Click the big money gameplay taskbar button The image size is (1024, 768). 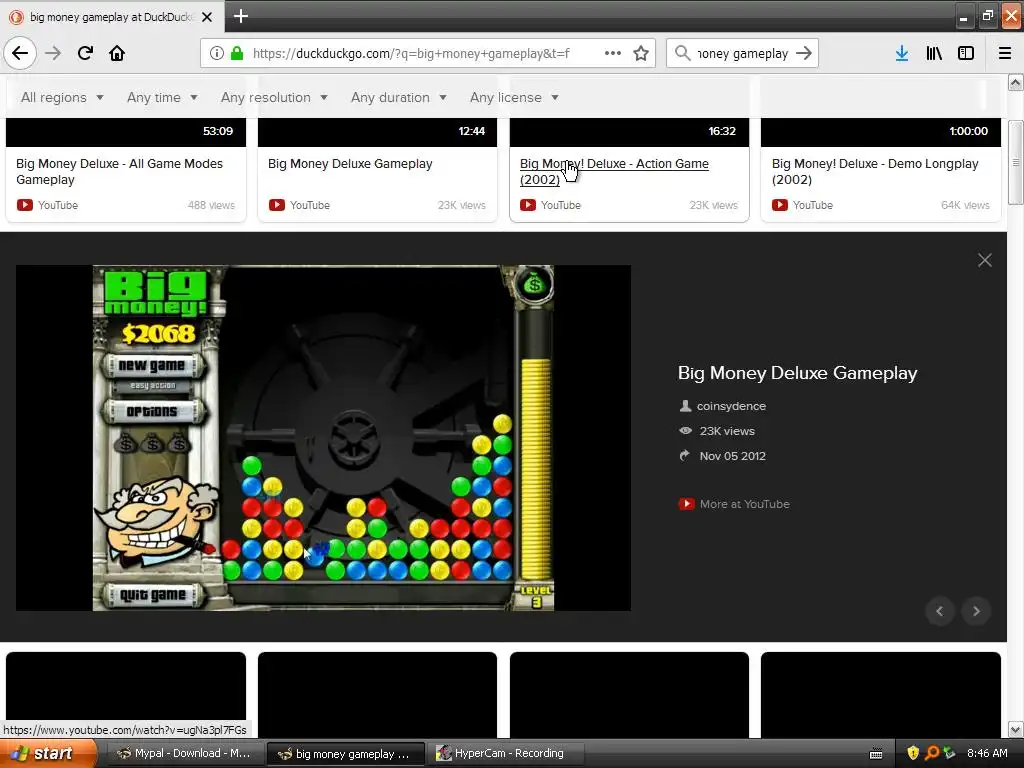click(x=345, y=754)
